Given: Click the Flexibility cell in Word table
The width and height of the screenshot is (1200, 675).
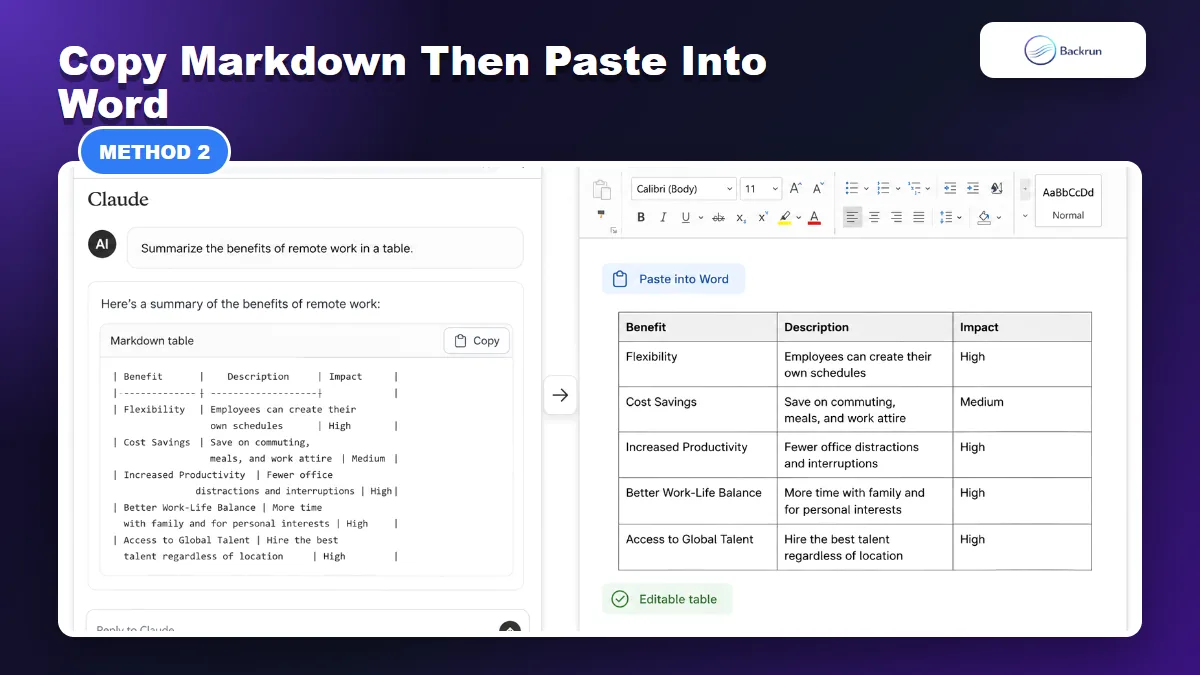Looking at the screenshot, I should (x=698, y=364).
